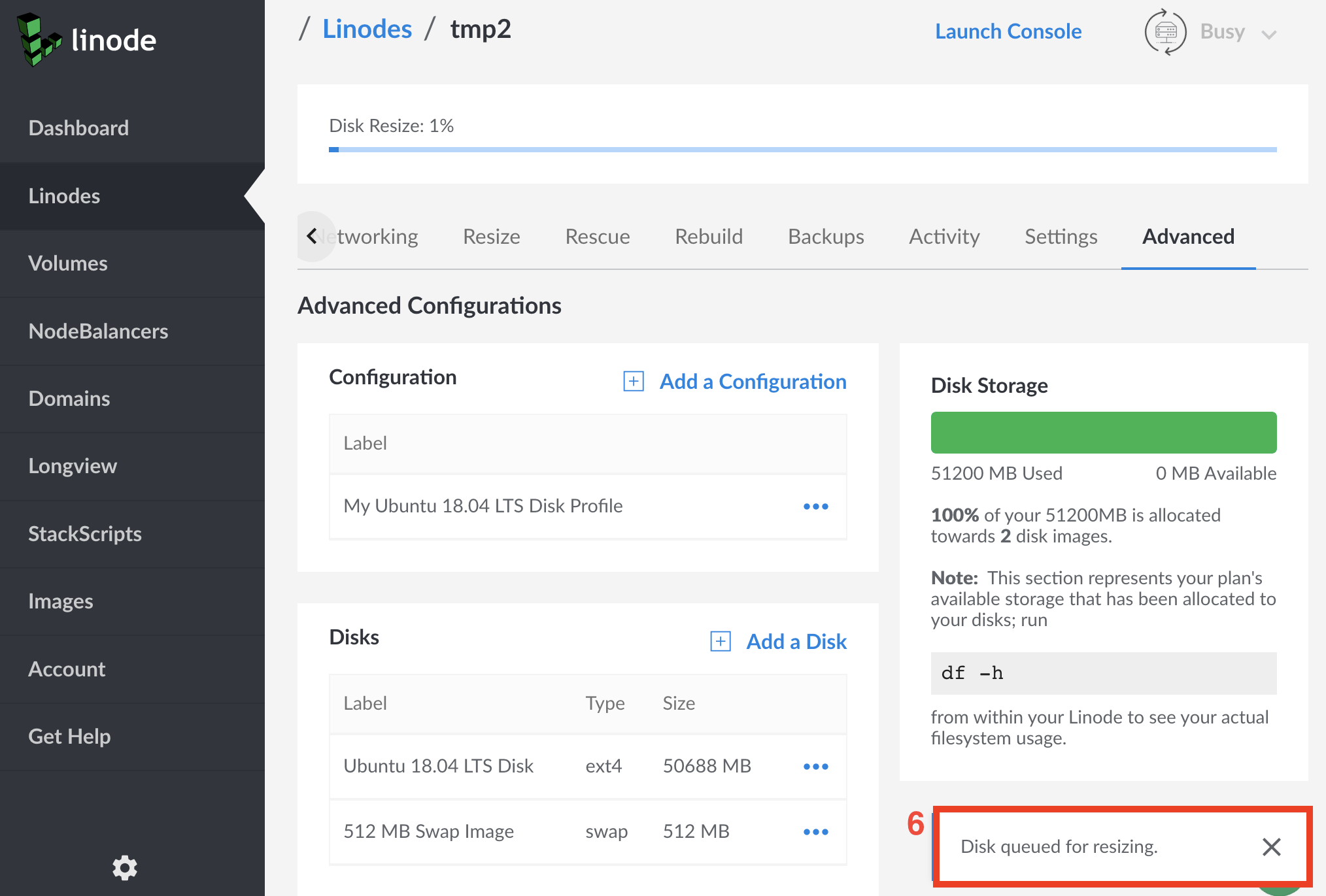The image size is (1326, 896).
Task: Click Launch Console
Action: pyautogui.click(x=1008, y=31)
